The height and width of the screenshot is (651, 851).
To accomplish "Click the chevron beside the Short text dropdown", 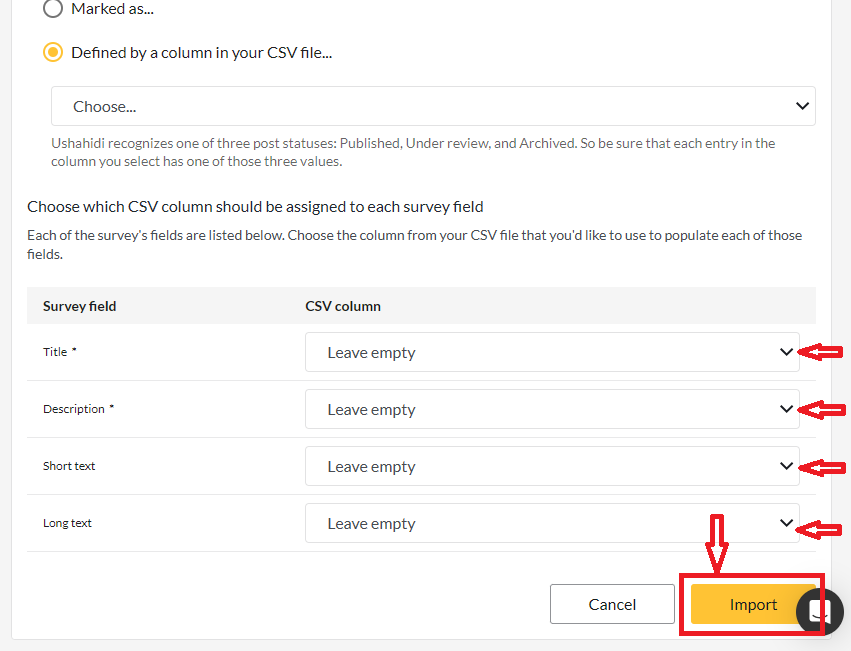I will click(784, 466).
